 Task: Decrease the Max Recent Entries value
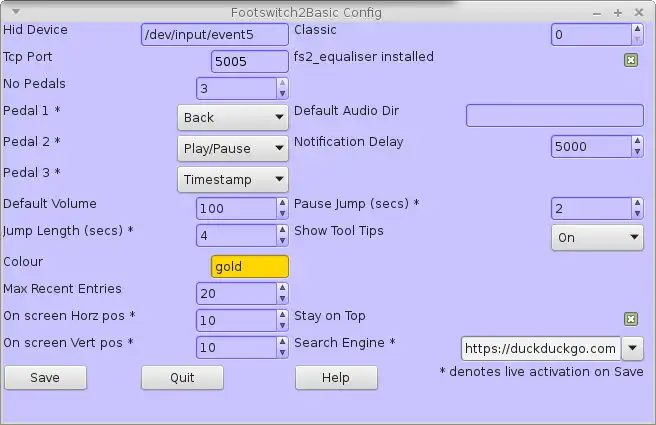tap(282, 299)
